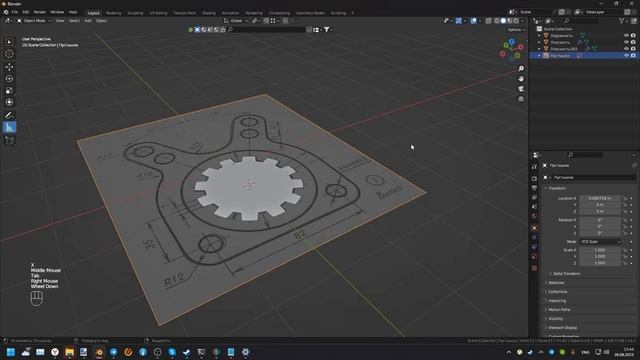Image resolution: width=640 pixels, height=360 pixels.
Task: Select the Select Box tool in the viewport toolbar
Action: [9, 42]
